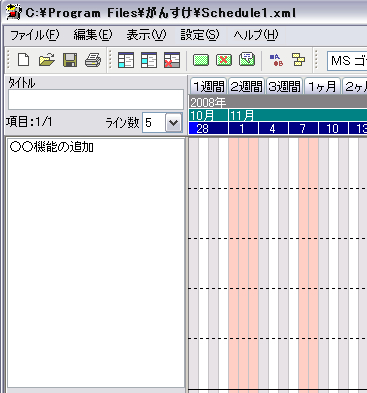The width and height of the screenshot is (367, 393).
Task: Click the delete schedule bar icon with red X
Action: [224, 60]
